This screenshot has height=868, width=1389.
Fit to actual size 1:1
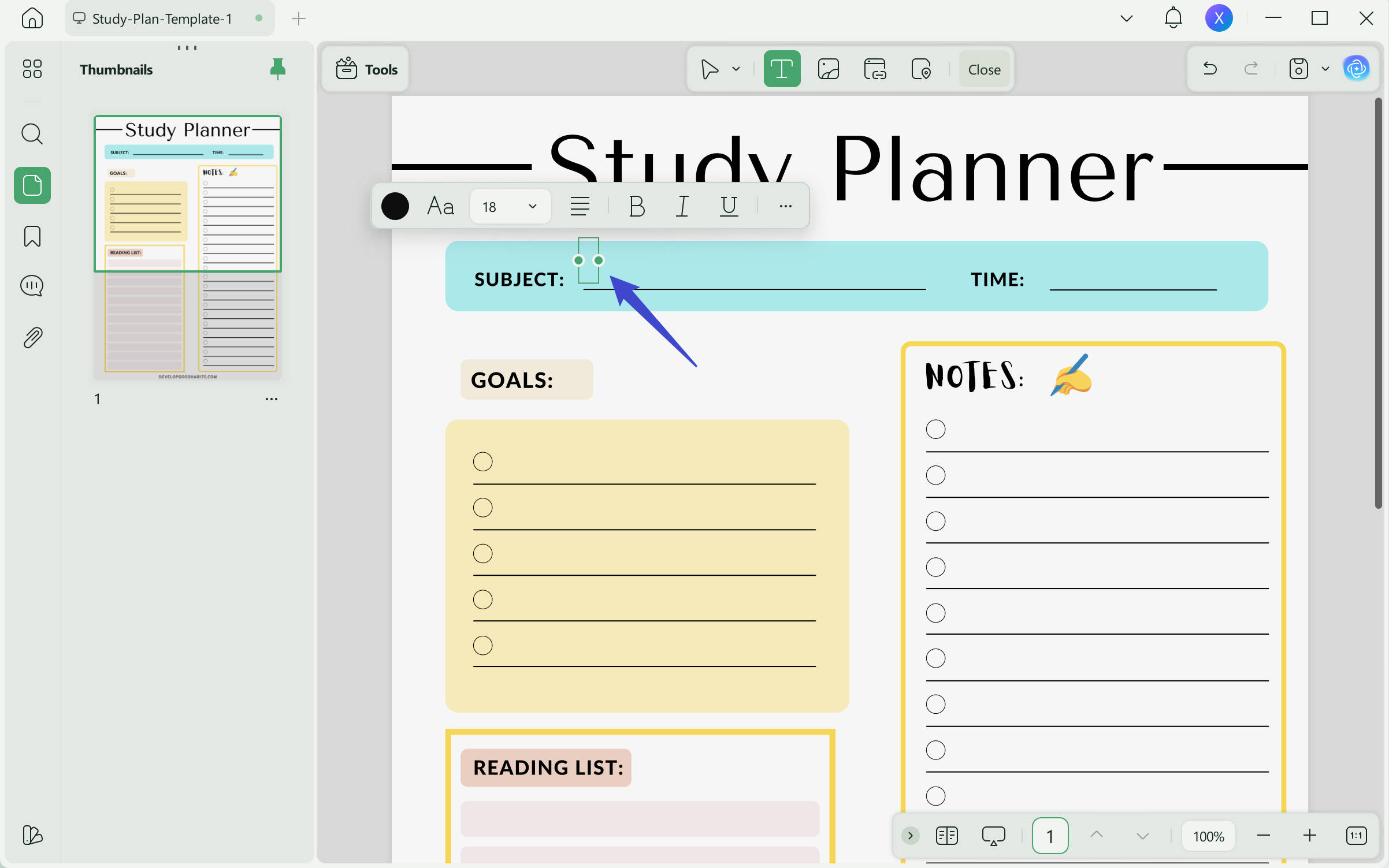(1356, 836)
